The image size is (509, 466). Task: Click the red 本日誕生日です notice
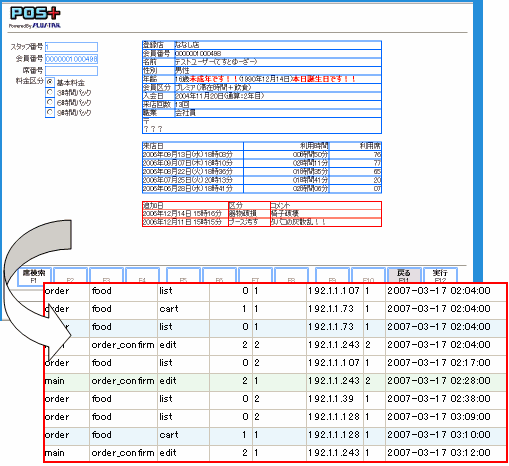pos(324,79)
